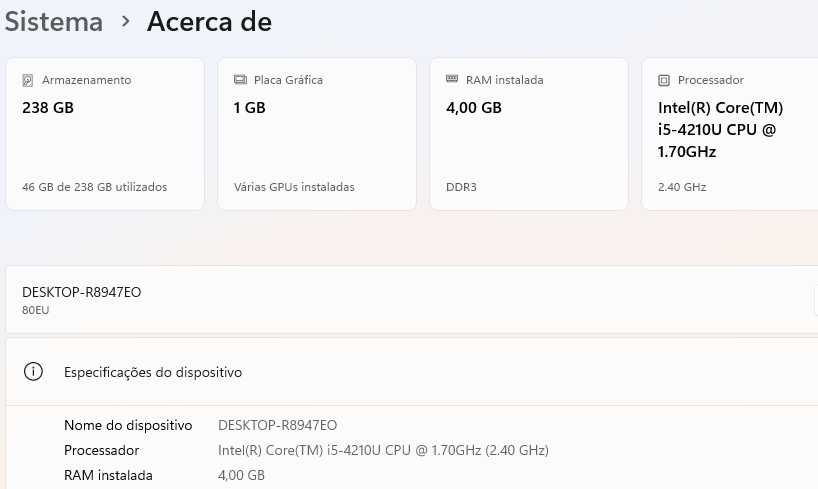Viewport: 818px width, 489px height.
Task: Click the 'Várias GPUs instaladas' text
Action: [294, 187]
